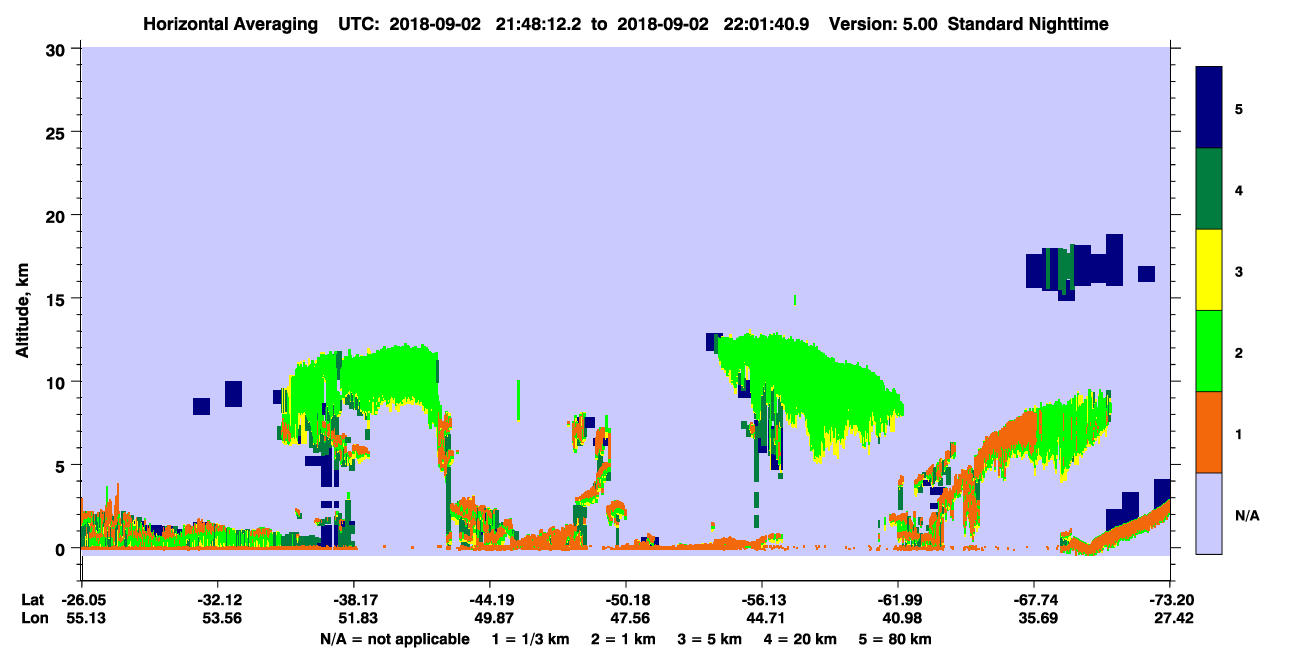
Task: Click the orange level 1 color swatch
Action: coord(1209,432)
